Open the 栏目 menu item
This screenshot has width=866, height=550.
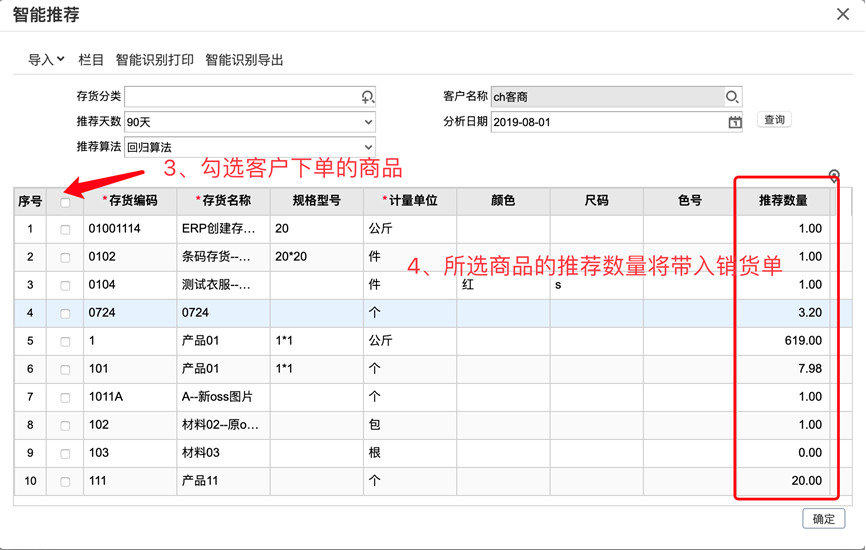(x=91, y=60)
